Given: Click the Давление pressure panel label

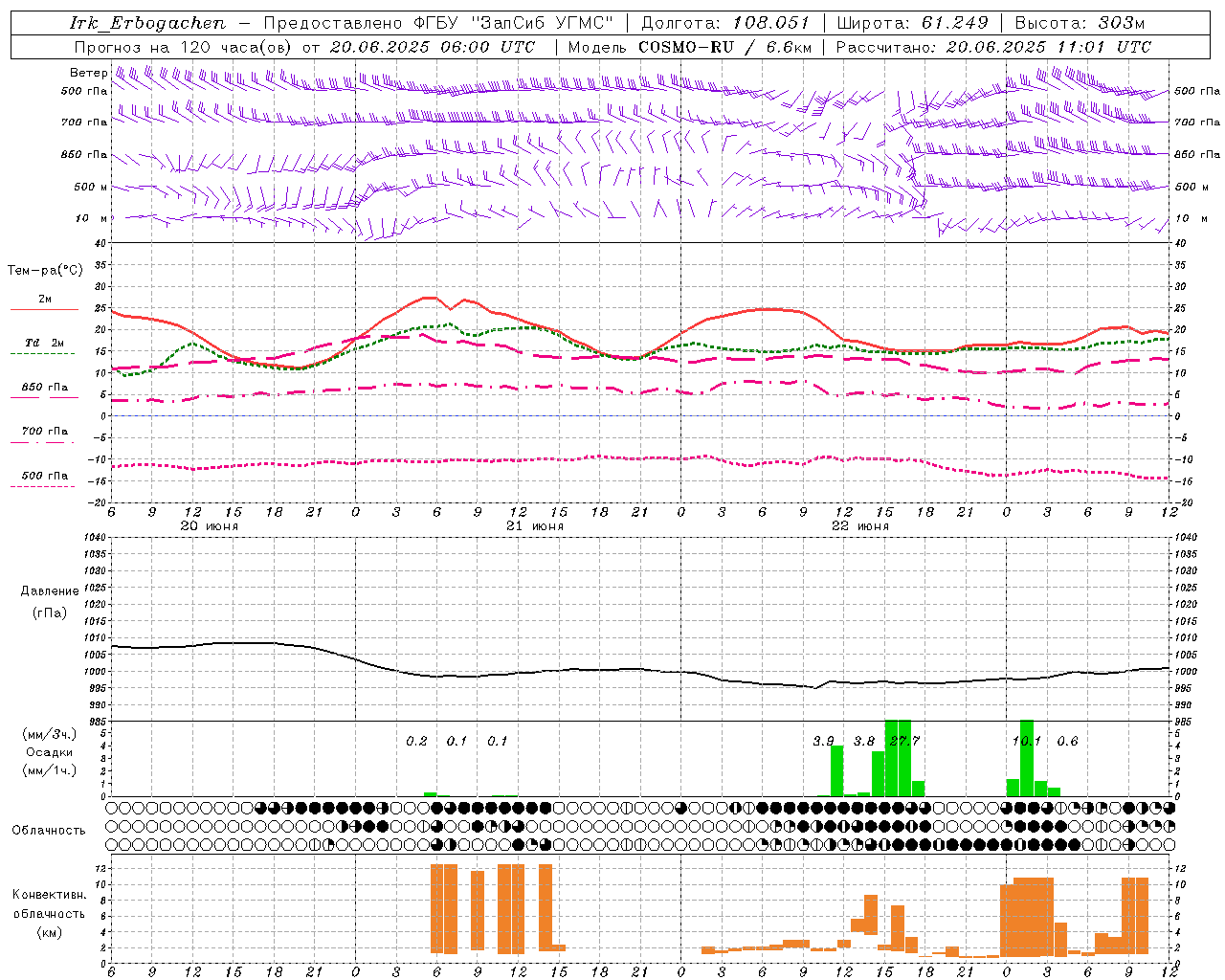Looking at the screenshot, I should [x=50, y=590].
